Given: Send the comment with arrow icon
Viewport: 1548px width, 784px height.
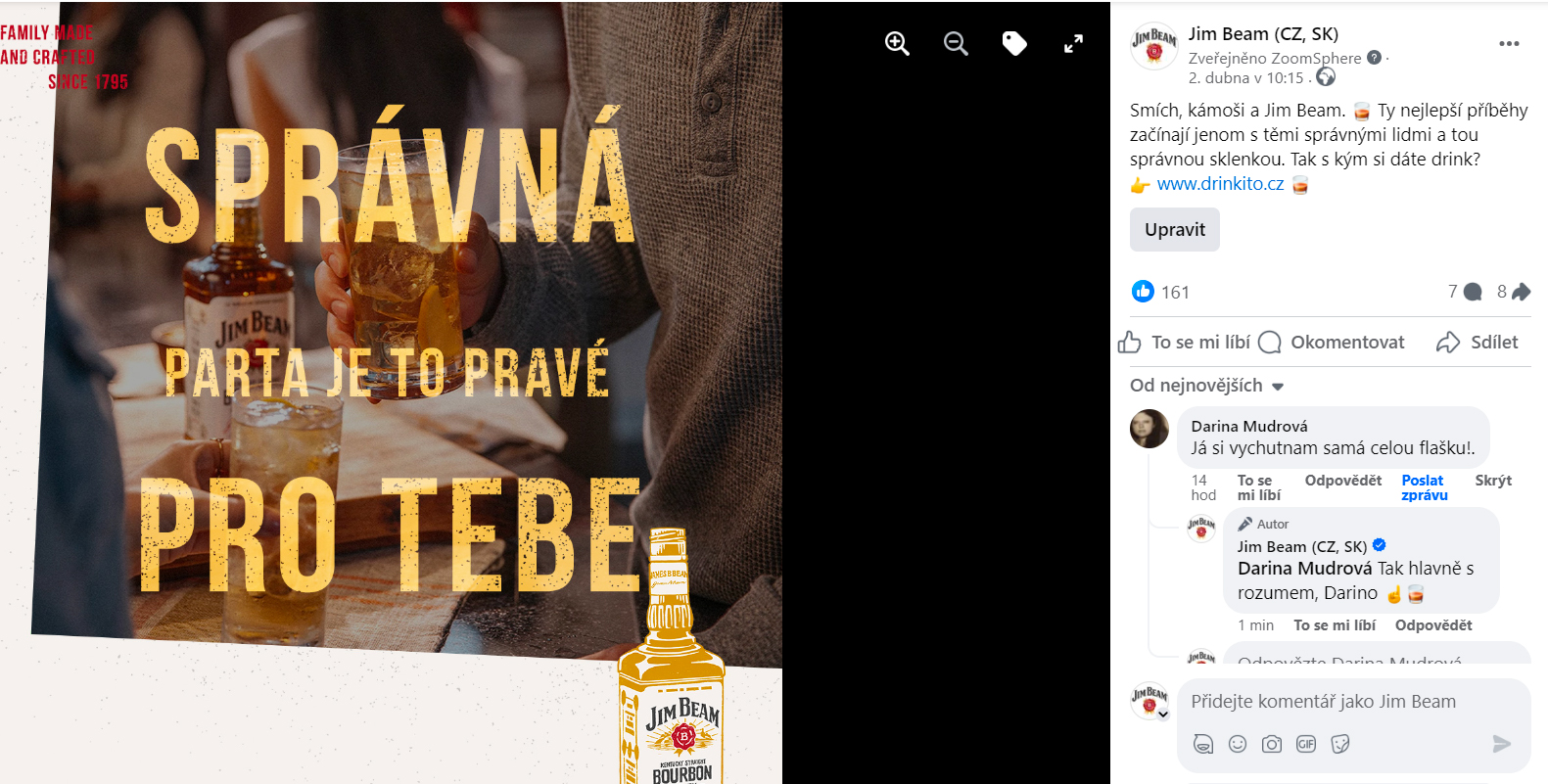Looking at the screenshot, I should tap(1502, 745).
